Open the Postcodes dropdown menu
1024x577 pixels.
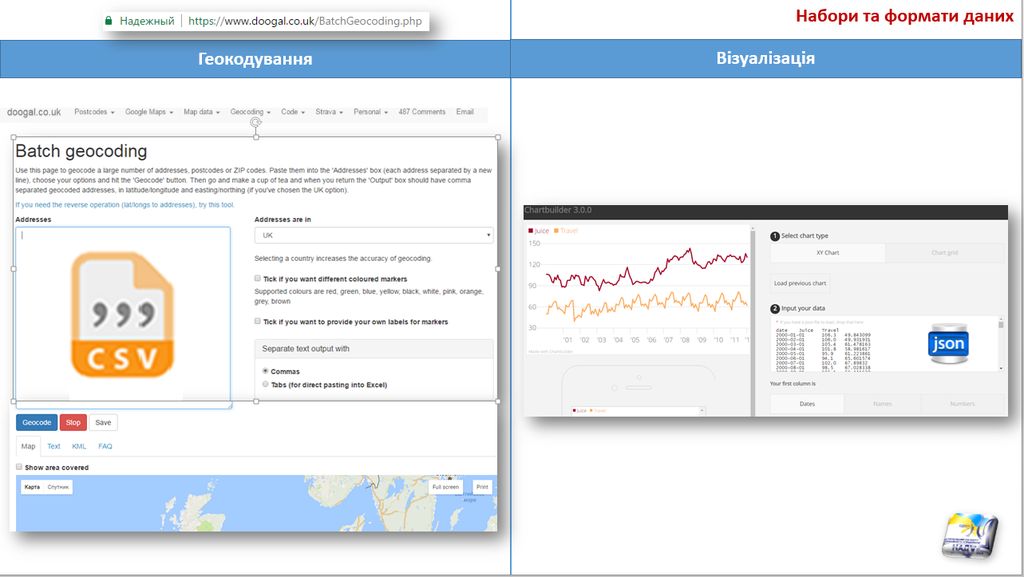[94, 112]
